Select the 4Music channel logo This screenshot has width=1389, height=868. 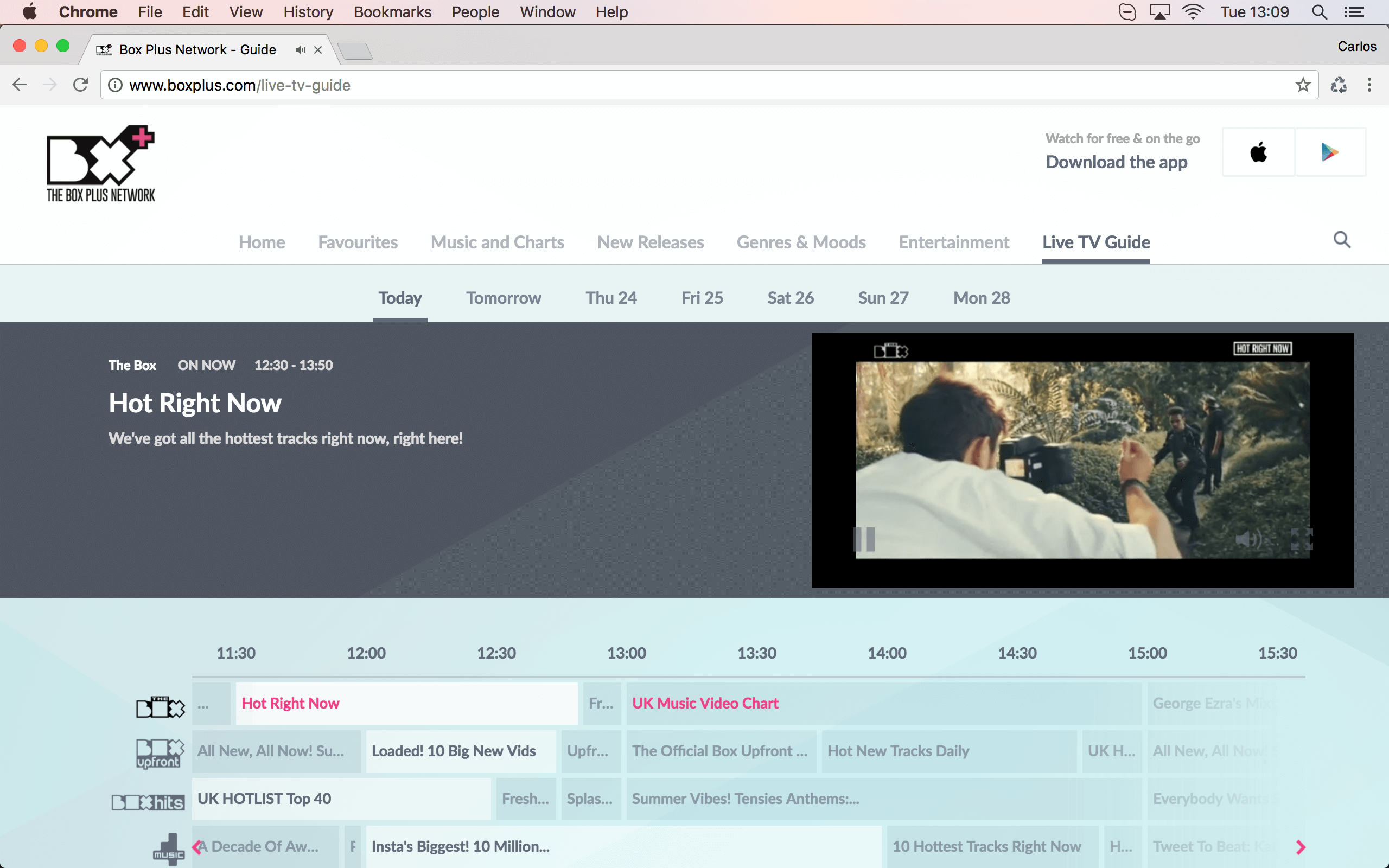click(169, 849)
